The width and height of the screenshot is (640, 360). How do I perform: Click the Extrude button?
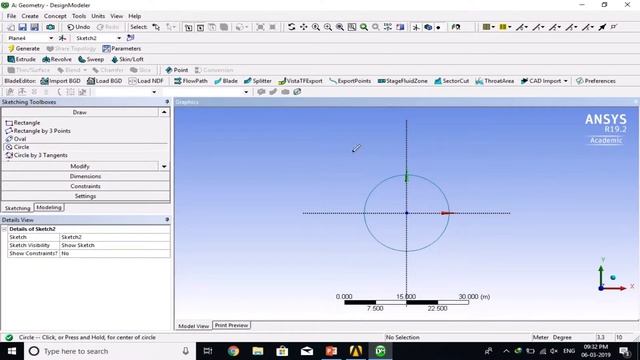[x=22, y=59]
